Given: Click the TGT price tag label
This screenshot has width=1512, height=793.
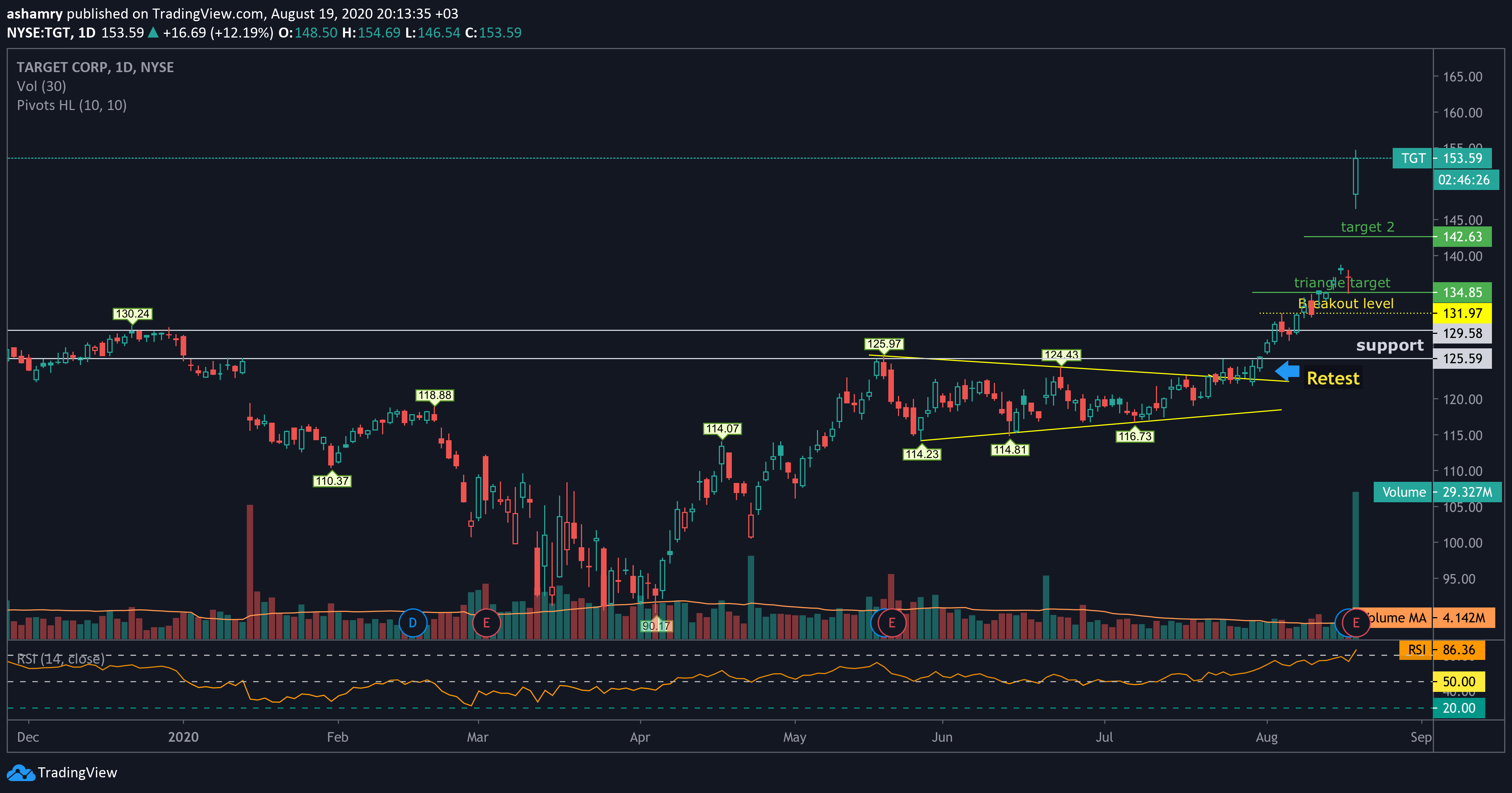Looking at the screenshot, I should (1413, 158).
